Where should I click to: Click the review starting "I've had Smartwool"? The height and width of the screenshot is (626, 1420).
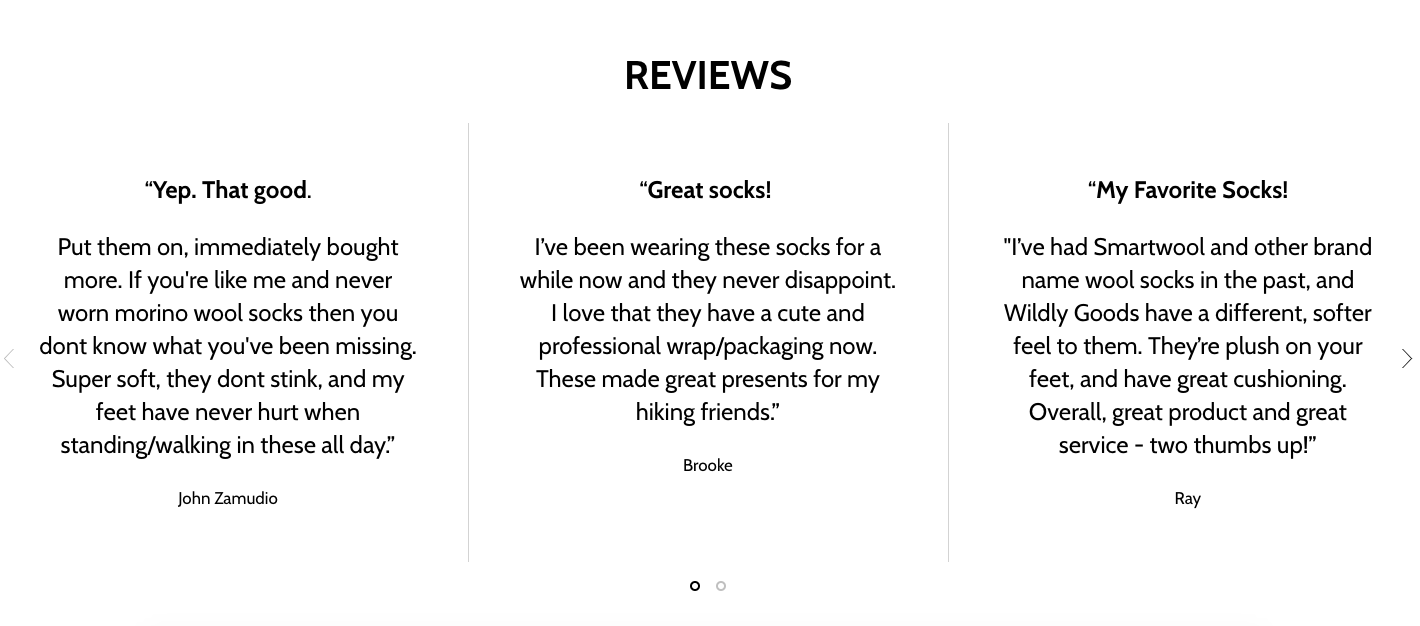point(1188,346)
